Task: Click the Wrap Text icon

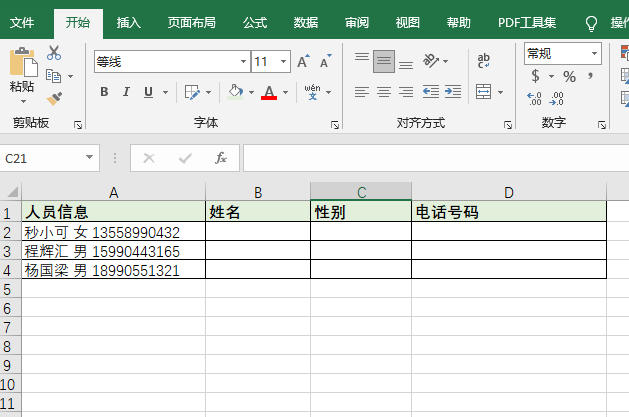Action: coord(484,61)
